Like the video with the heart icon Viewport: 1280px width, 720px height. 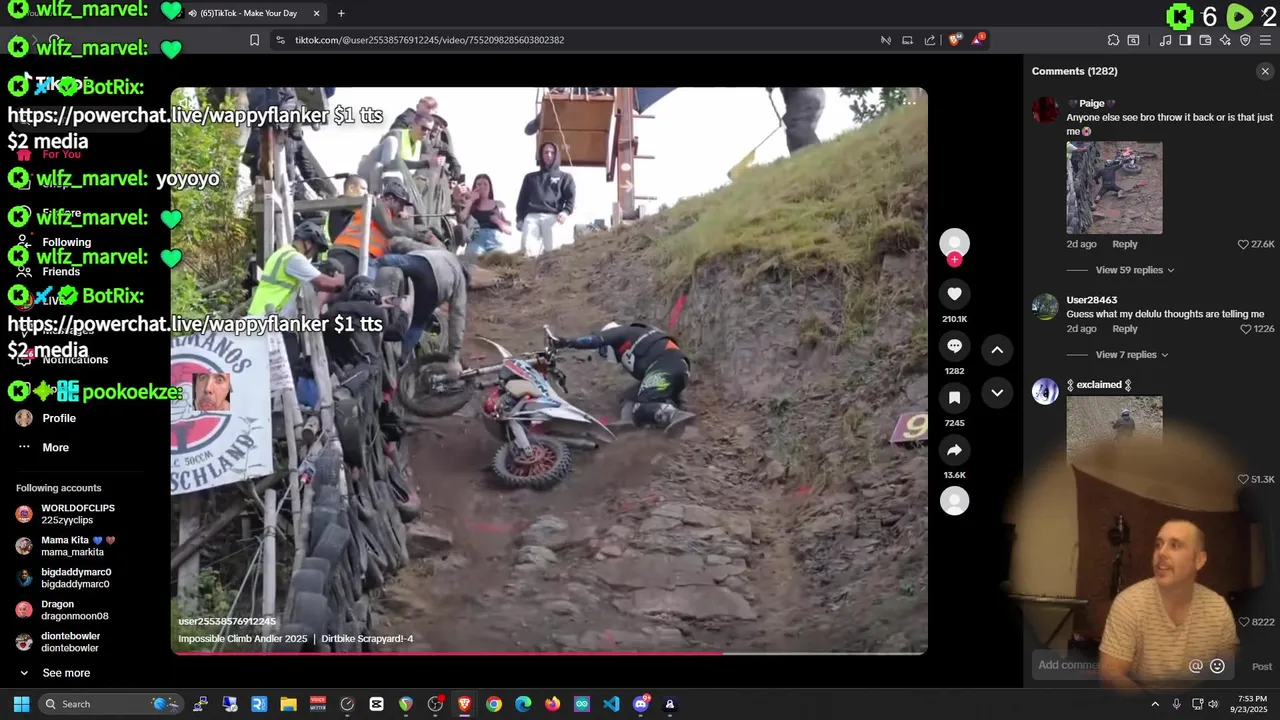coord(954,294)
